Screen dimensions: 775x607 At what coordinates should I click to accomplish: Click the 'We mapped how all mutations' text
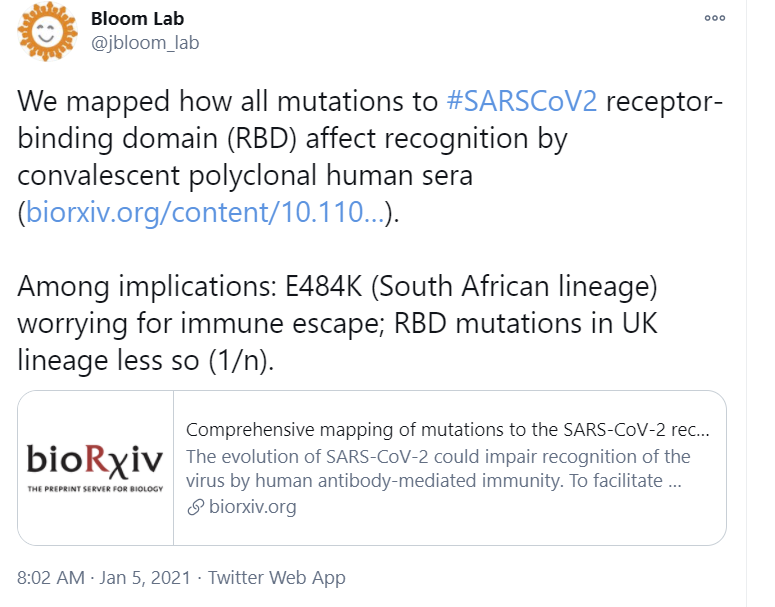[x=230, y=102]
